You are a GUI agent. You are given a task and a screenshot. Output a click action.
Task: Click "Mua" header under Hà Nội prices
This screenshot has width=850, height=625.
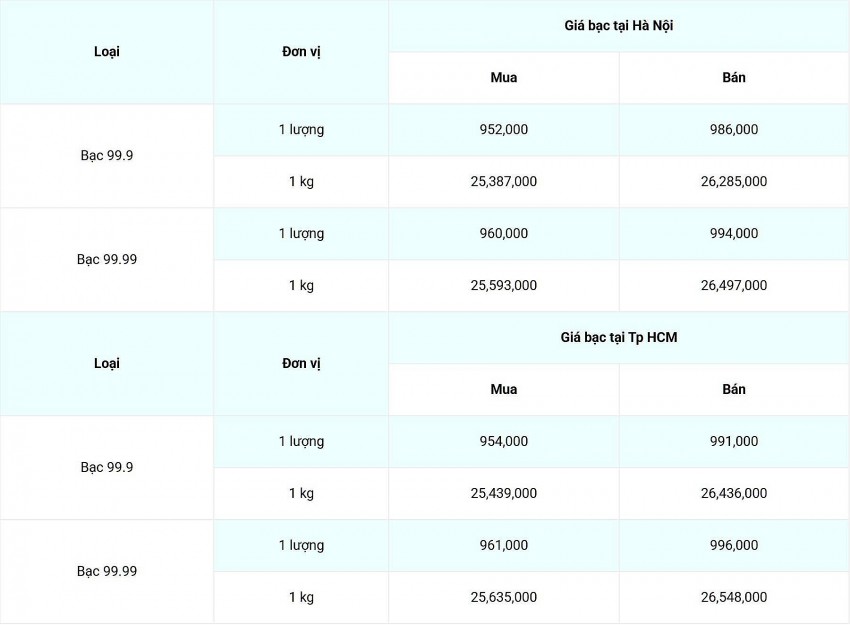504,78
